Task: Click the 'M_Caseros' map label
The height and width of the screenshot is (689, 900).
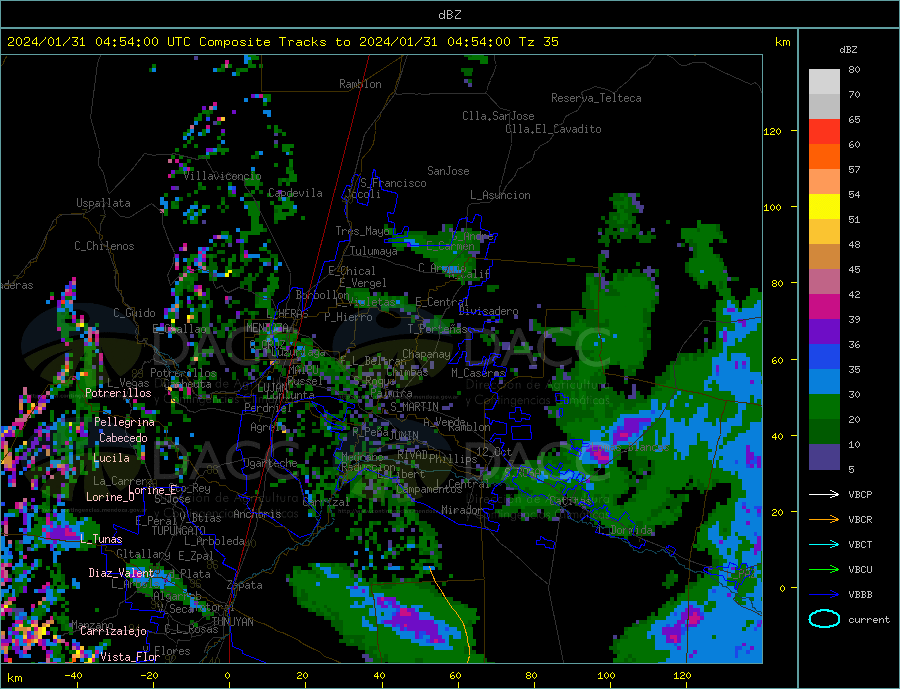Action: tap(478, 373)
